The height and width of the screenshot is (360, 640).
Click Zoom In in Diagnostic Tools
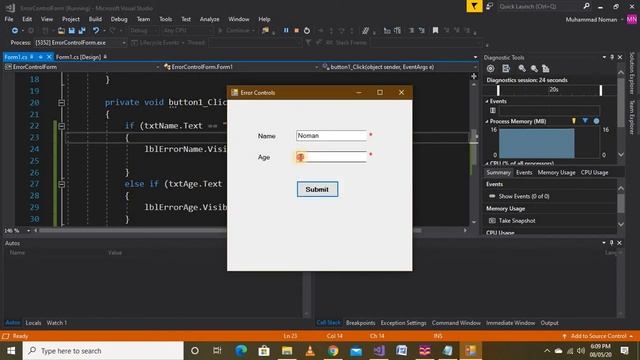(522, 69)
